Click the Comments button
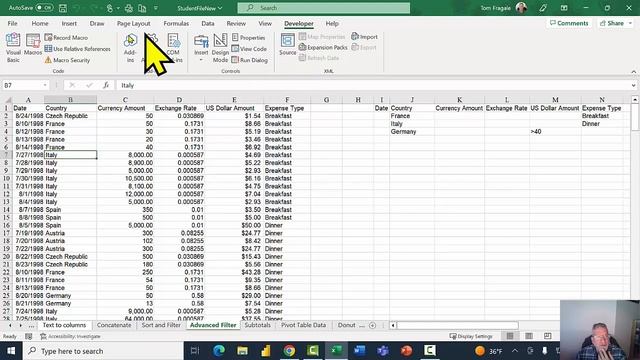The image size is (640, 360). (x=569, y=23)
